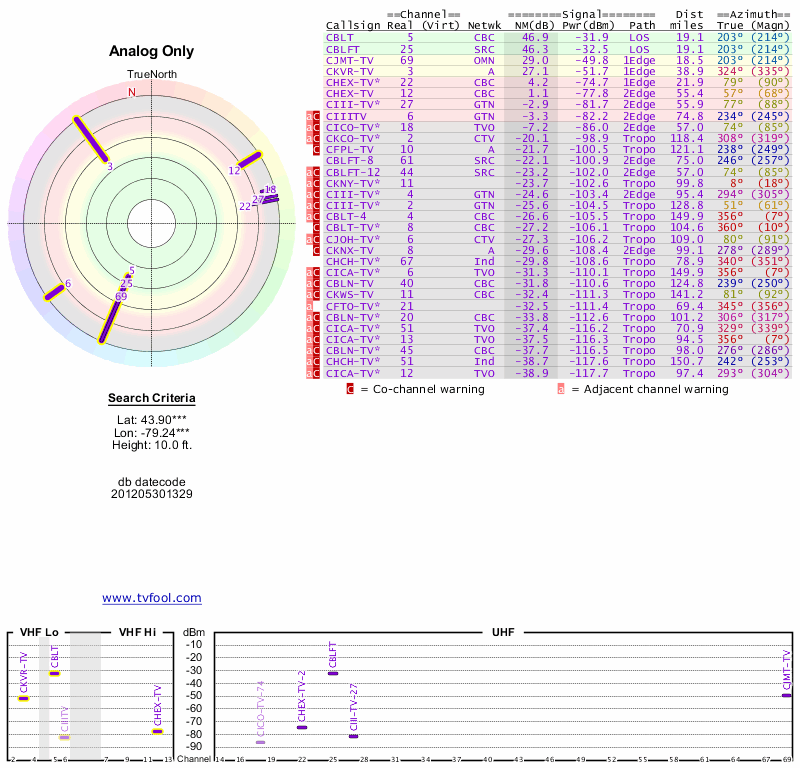Image resolution: width=800 pixels, height=768 pixels.
Task: Click the co-channel warning badge beside CFPL-TV
Action: pos(317,149)
